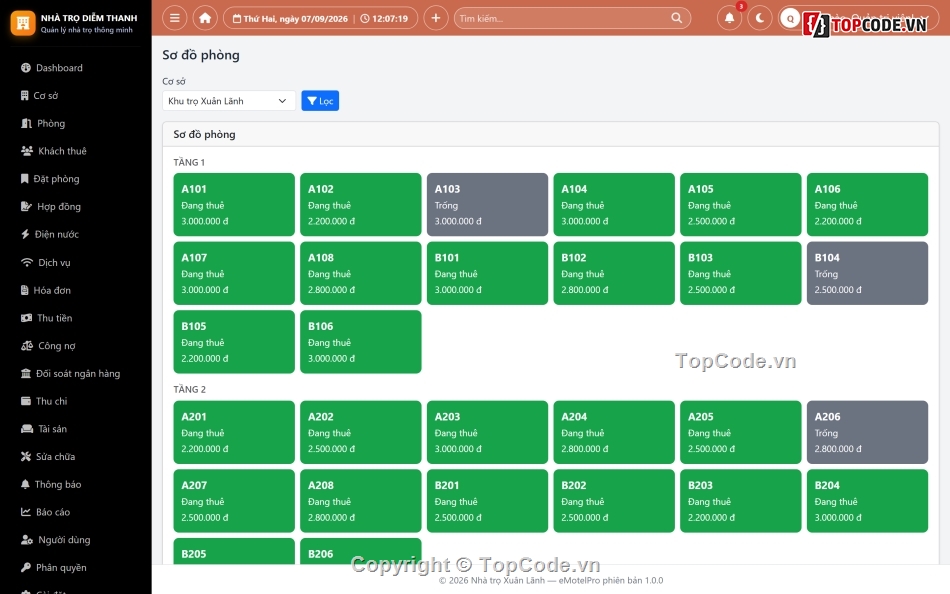The image size is (950, 594).
Task: Click the Phòng door icon in sidebar
Action: [x=26, y=124]
